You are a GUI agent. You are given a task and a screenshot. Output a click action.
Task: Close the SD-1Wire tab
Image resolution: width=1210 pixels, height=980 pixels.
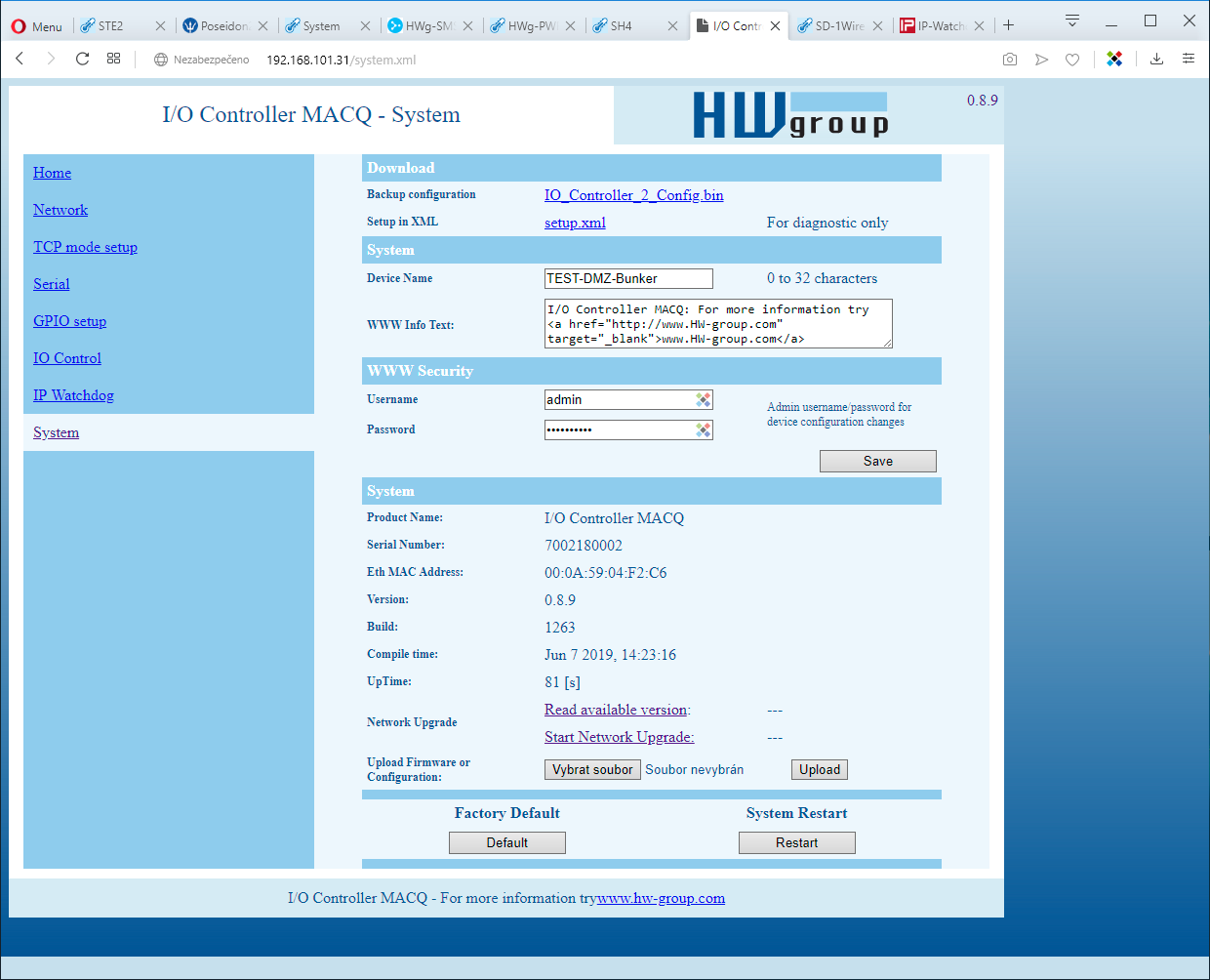[877, 26]
